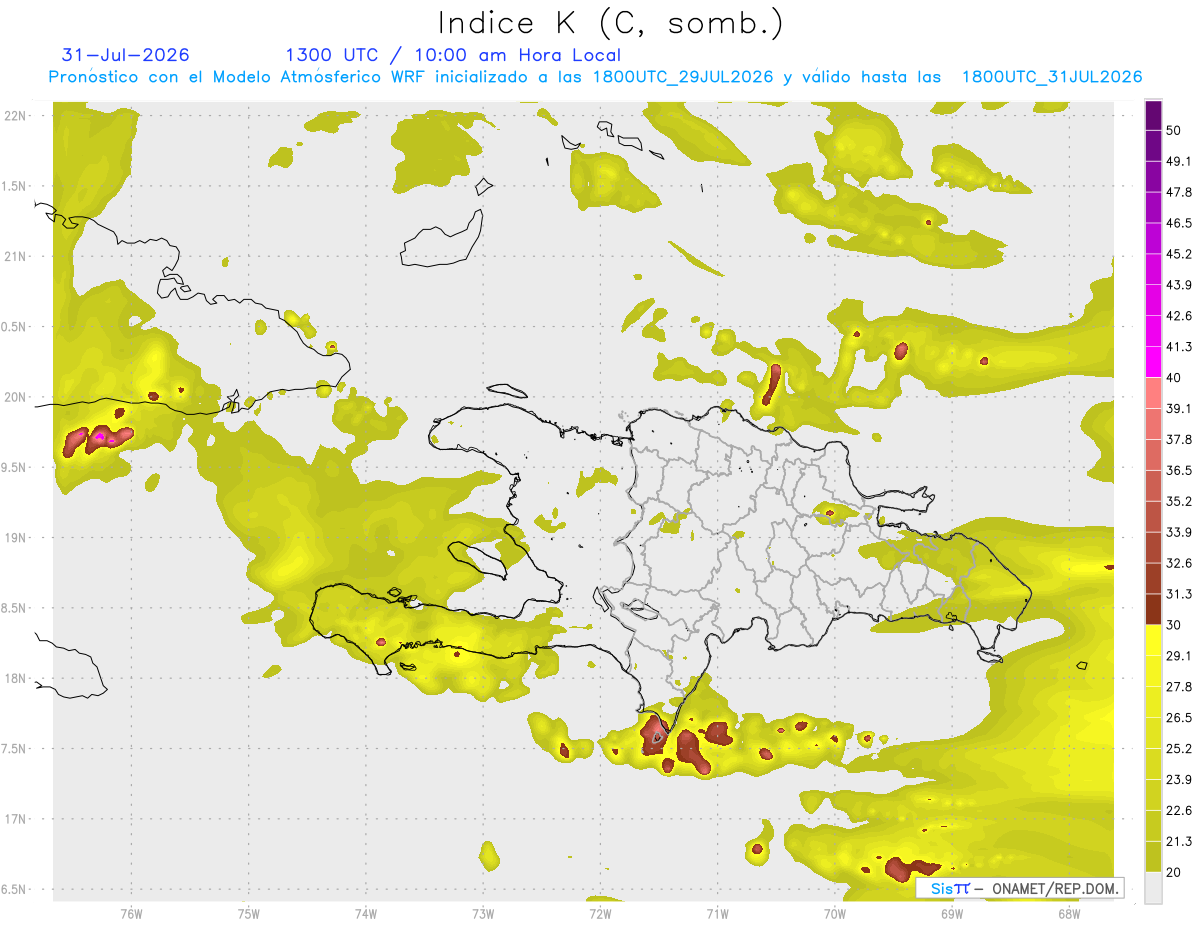
Task: Click the "42.6" color scale value
Action: point(1179,316)
